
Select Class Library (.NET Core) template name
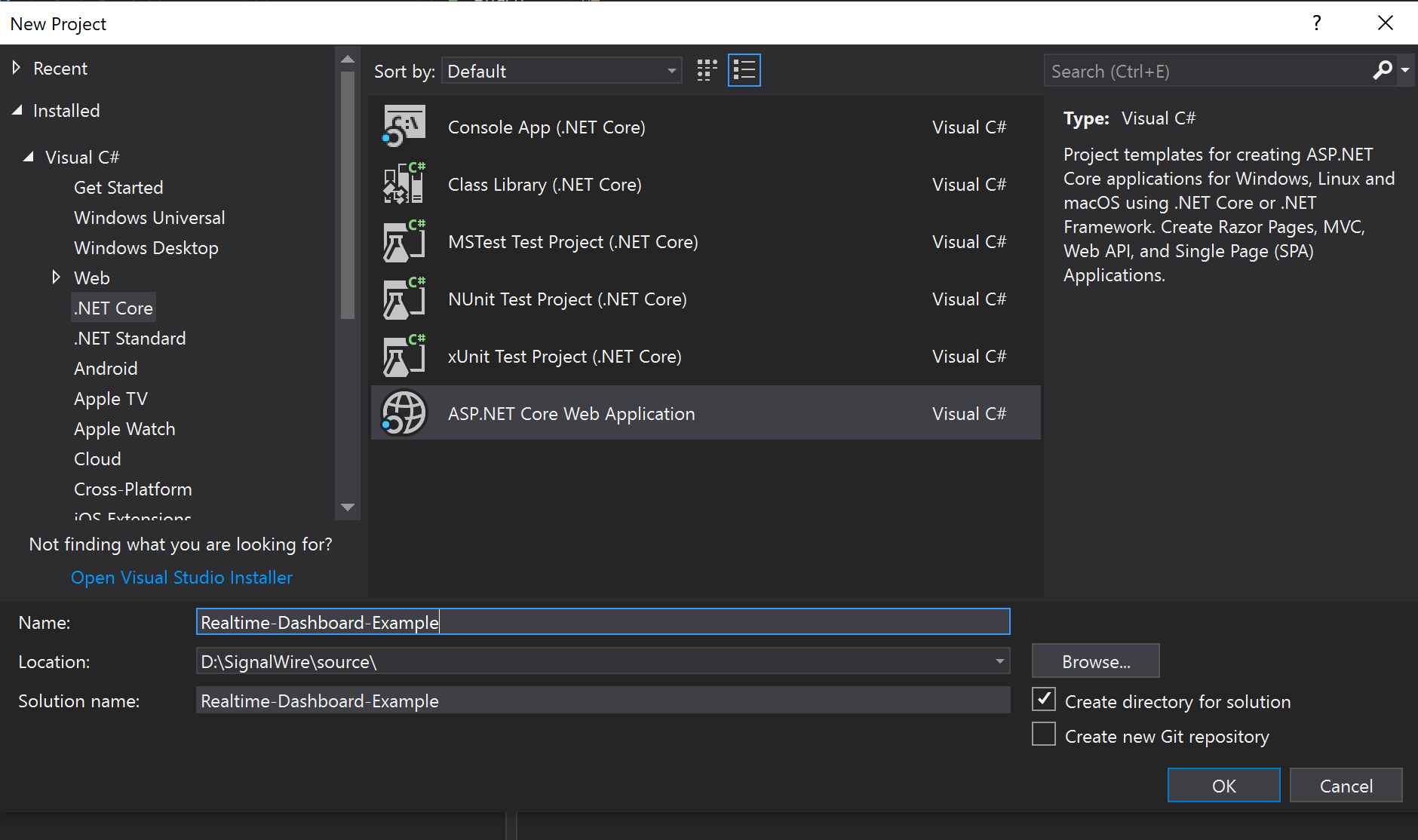545,184
